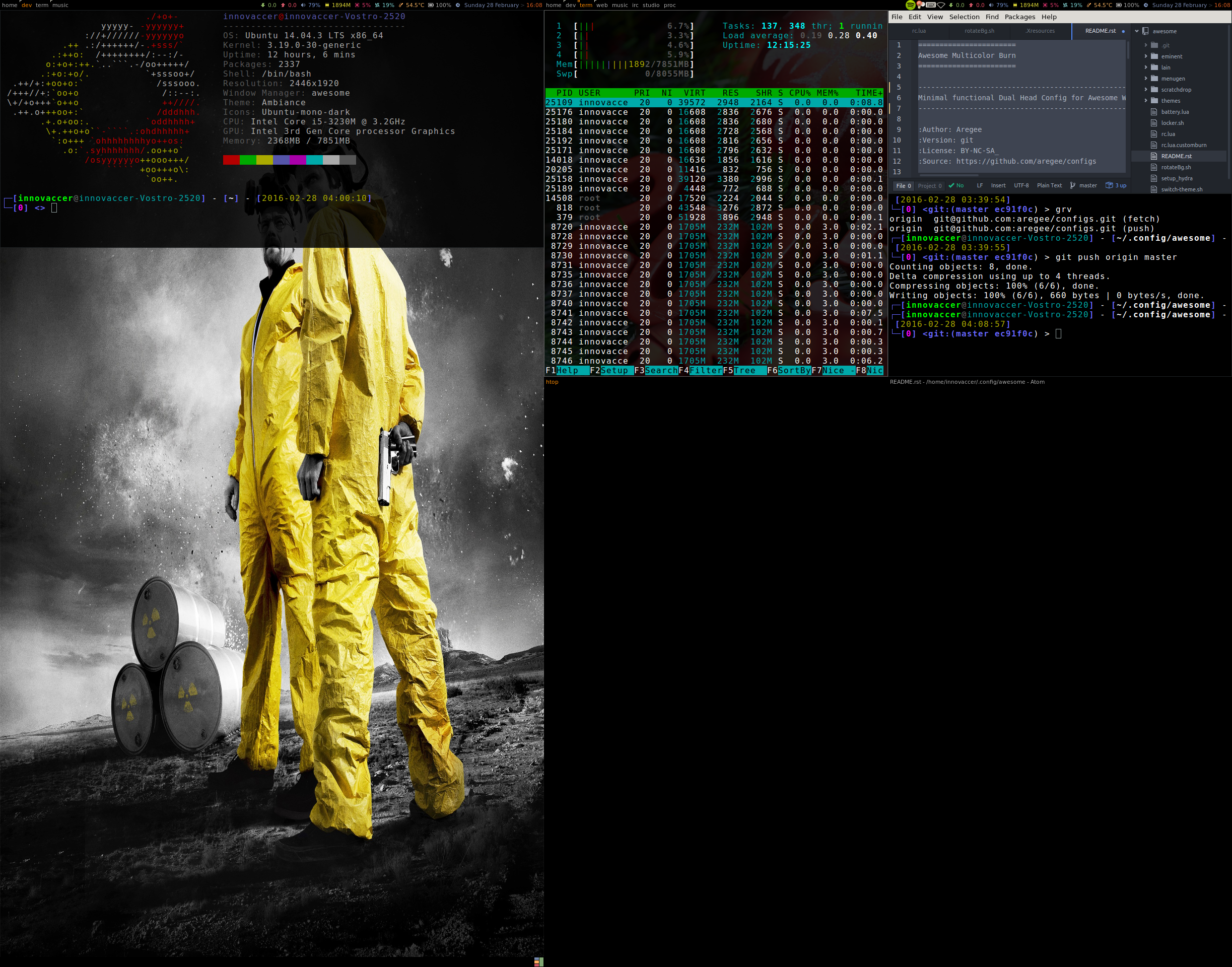
Task: Focus the Atom README.rst tasklist entry
Action: pyautogui.click(x=967, y=382)
